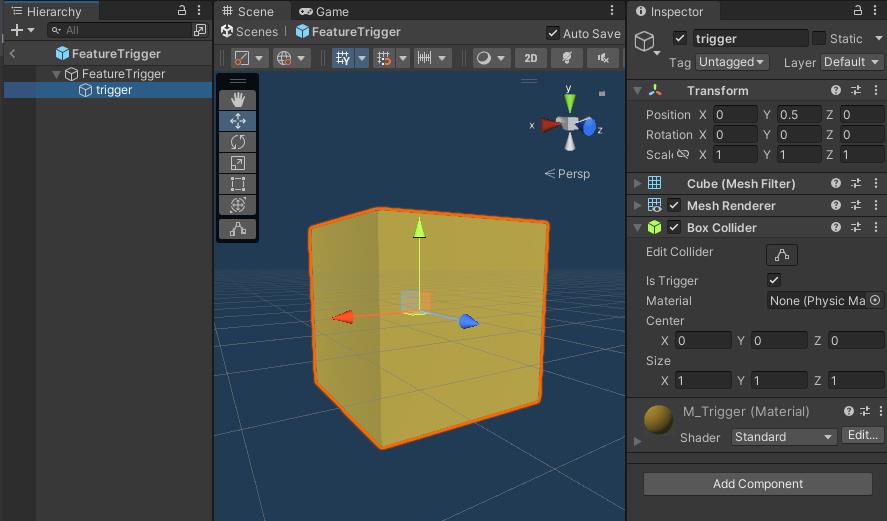Click the object name field trigger
Viewport: 887px width, 521px height.
click(750, 38)
